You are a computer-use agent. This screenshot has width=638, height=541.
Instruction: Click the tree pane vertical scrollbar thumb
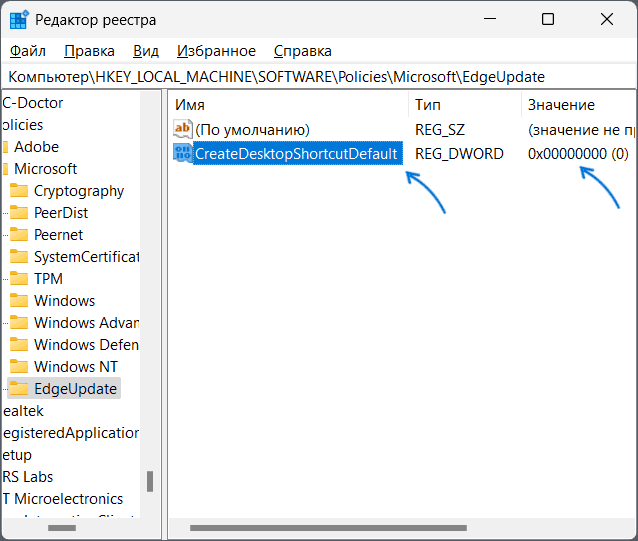150,481
